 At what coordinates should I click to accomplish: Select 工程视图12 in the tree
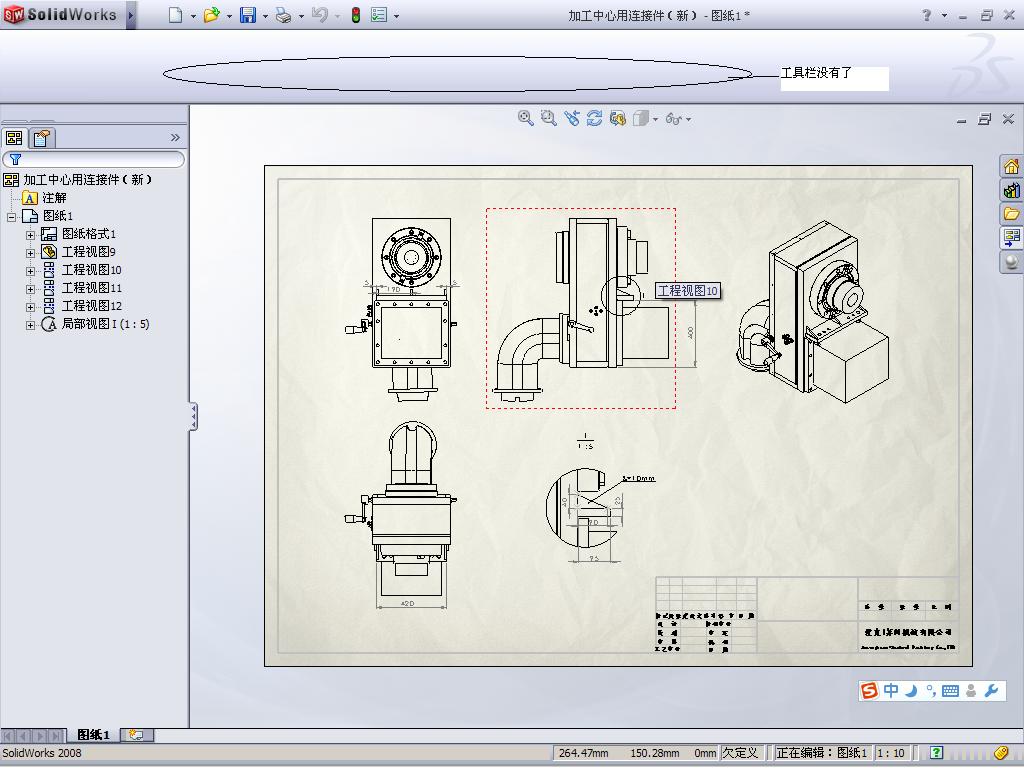[x=91, y=306]
